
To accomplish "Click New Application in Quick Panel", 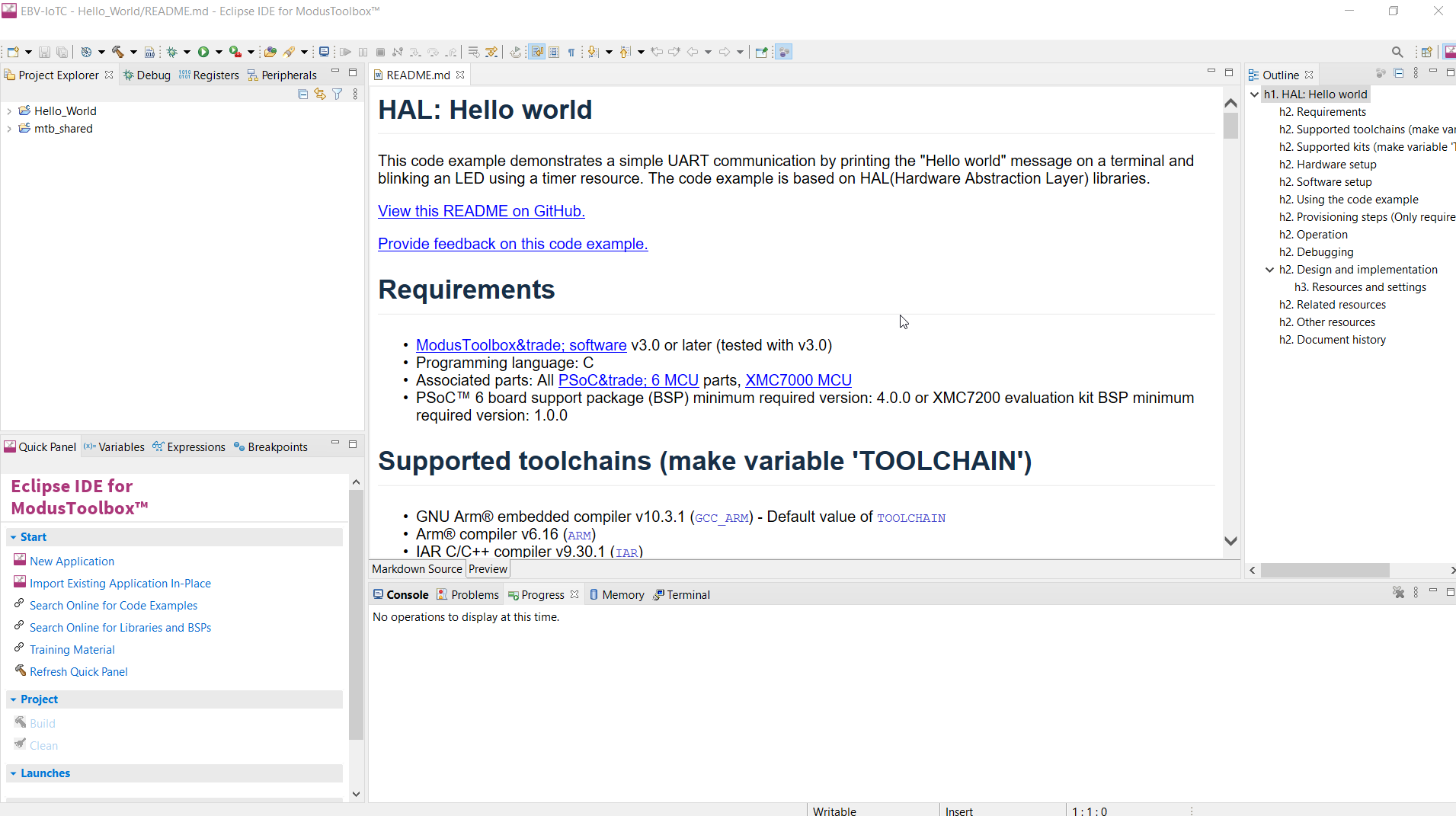I will [72, 562].
